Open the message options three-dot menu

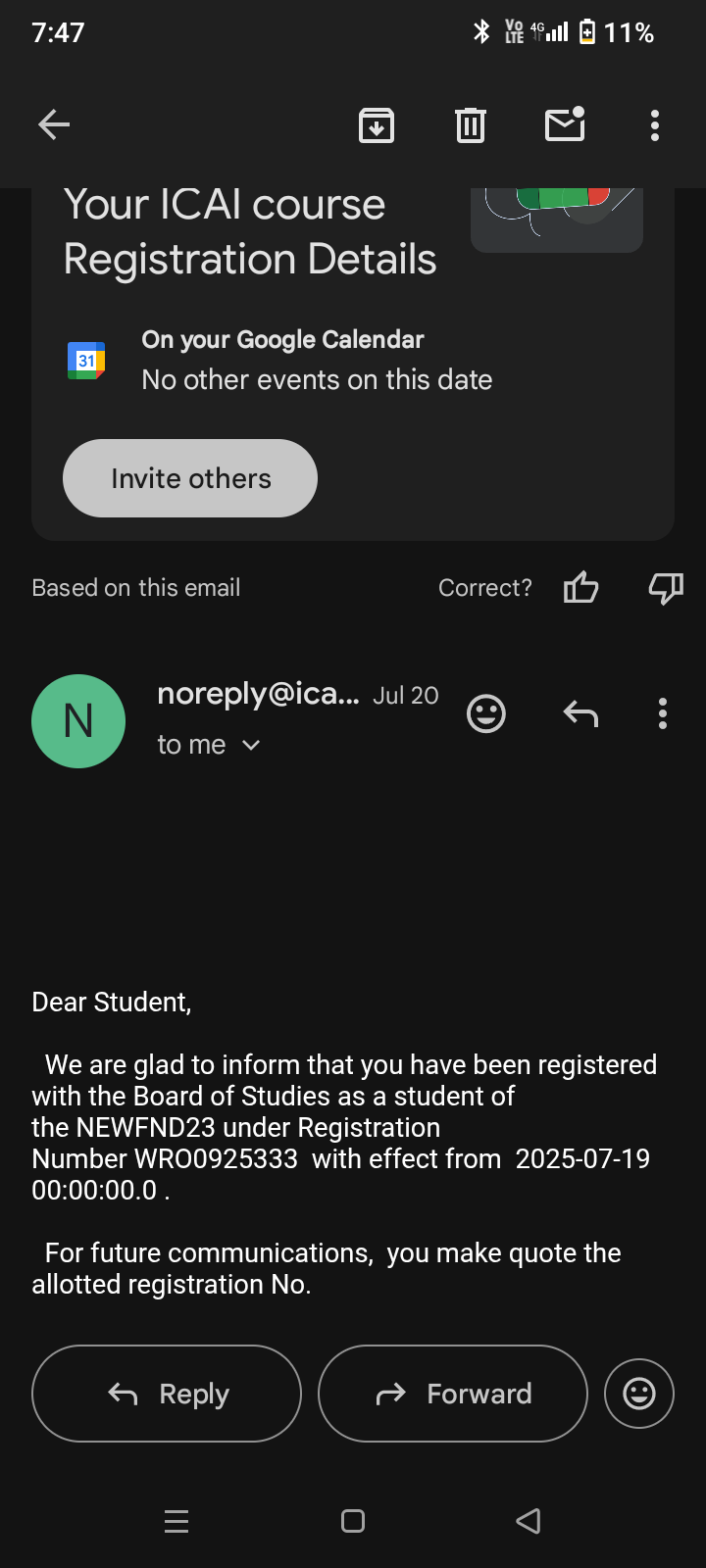(x=663, y=713)
